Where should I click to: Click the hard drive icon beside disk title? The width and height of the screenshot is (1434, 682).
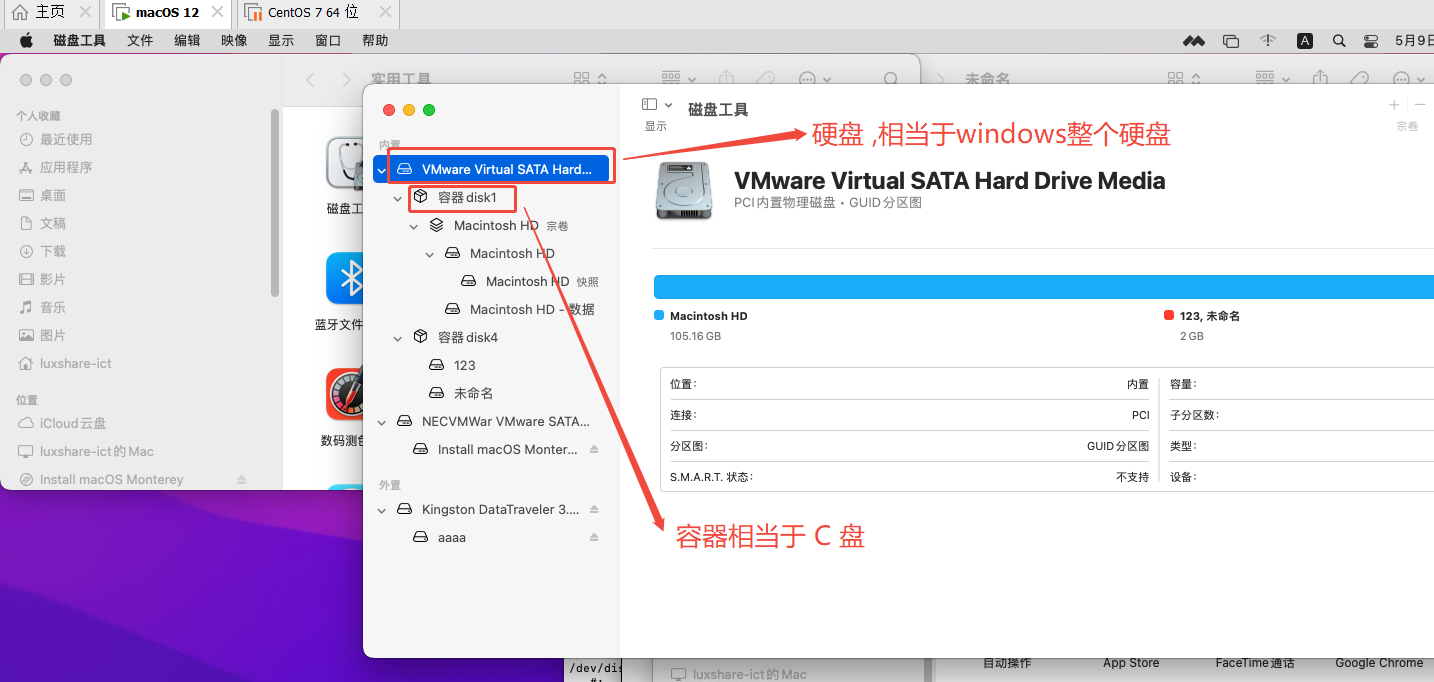(x=685, y=191)
